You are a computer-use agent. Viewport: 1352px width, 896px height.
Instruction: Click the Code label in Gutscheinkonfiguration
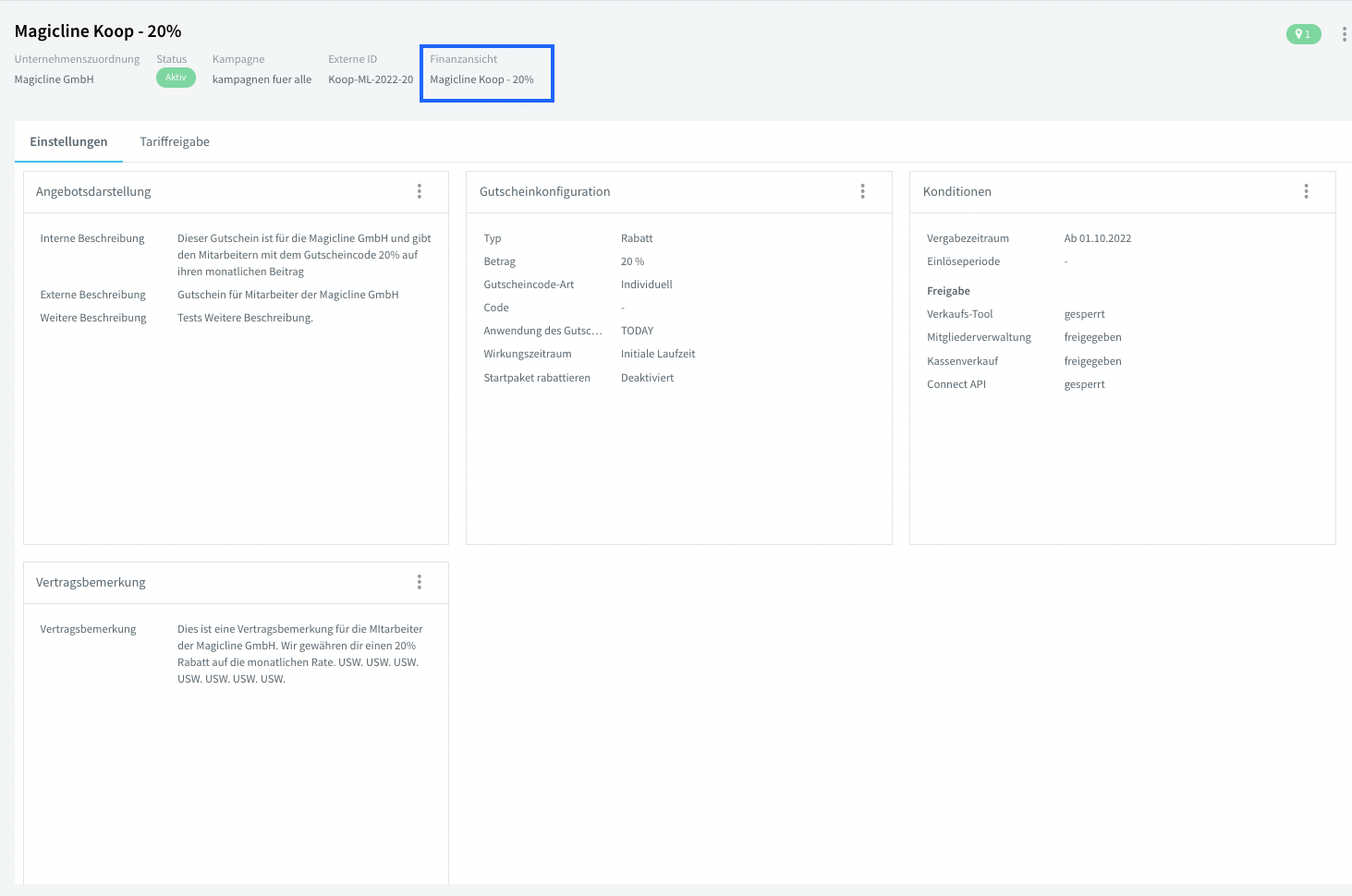(496, 308)
